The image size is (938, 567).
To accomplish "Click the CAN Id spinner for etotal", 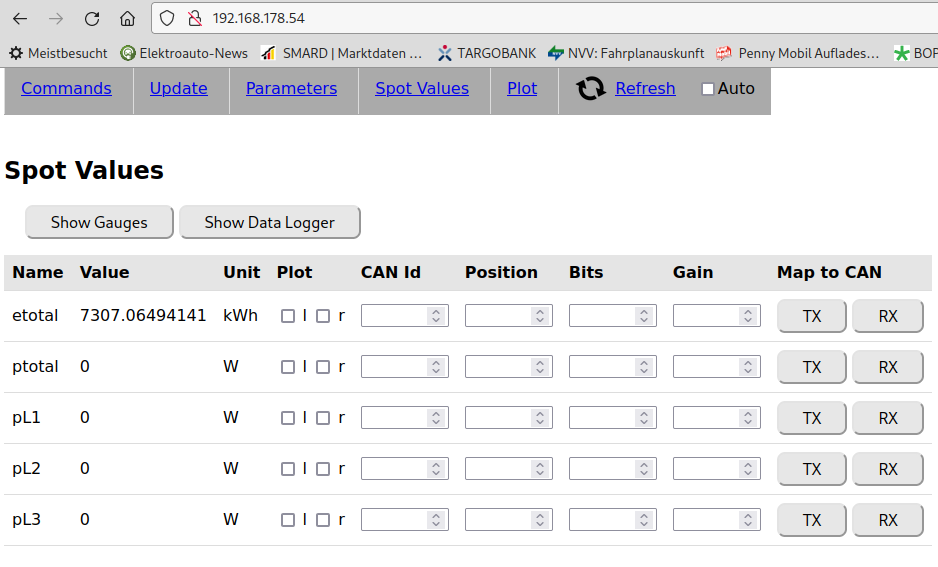I will tap(435, 316).
